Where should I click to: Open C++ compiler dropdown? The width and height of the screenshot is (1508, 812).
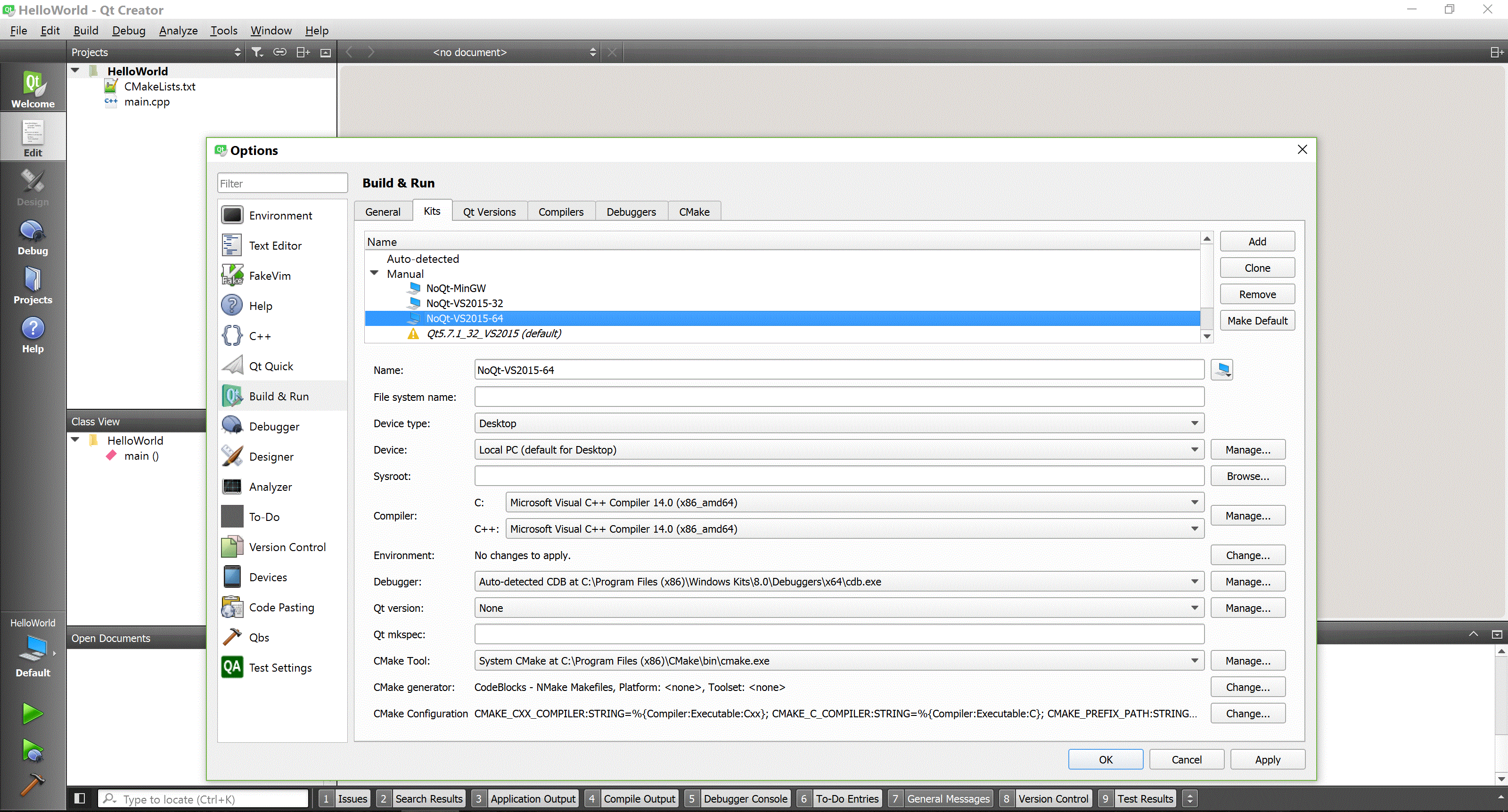[855, 529]
